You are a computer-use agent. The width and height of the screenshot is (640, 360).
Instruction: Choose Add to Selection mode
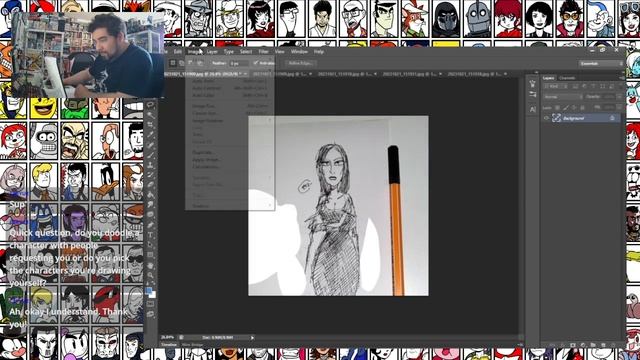[182, 63]
